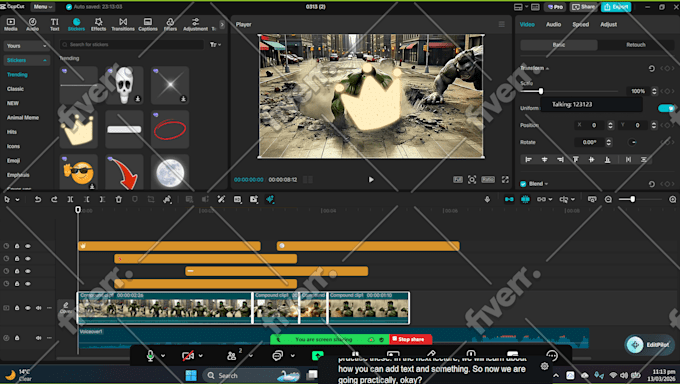Switch to the Adjust properties tab
680x384 pixels.
coord(608,25)
